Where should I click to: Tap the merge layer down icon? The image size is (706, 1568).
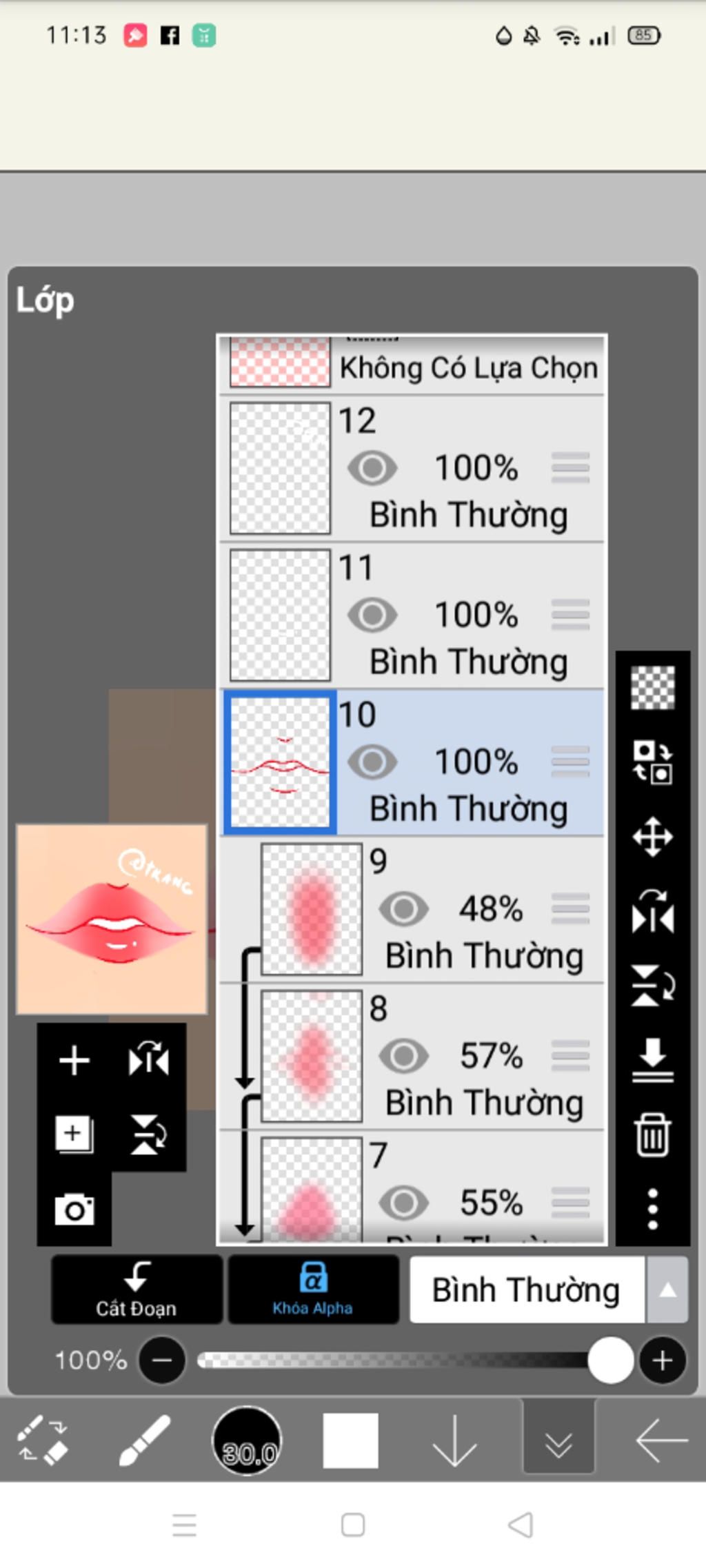[652, 1059]
